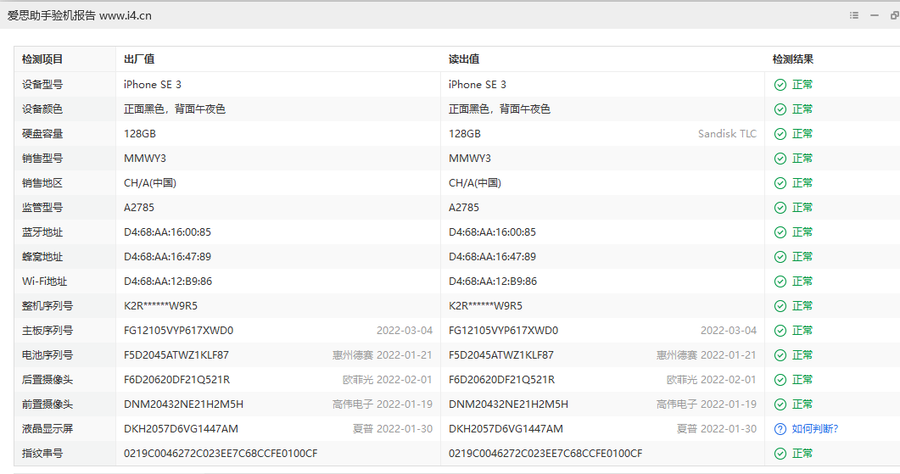Select the 前置摄像头 row label
The width and height of the screenshot is (900, 474).
coord(48,405)
